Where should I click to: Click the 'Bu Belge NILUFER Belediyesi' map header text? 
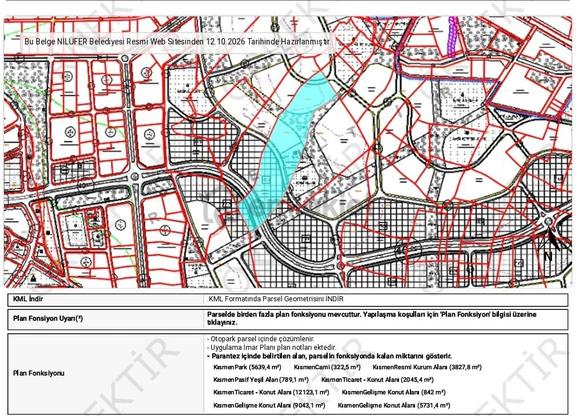(x=177, y=42)
